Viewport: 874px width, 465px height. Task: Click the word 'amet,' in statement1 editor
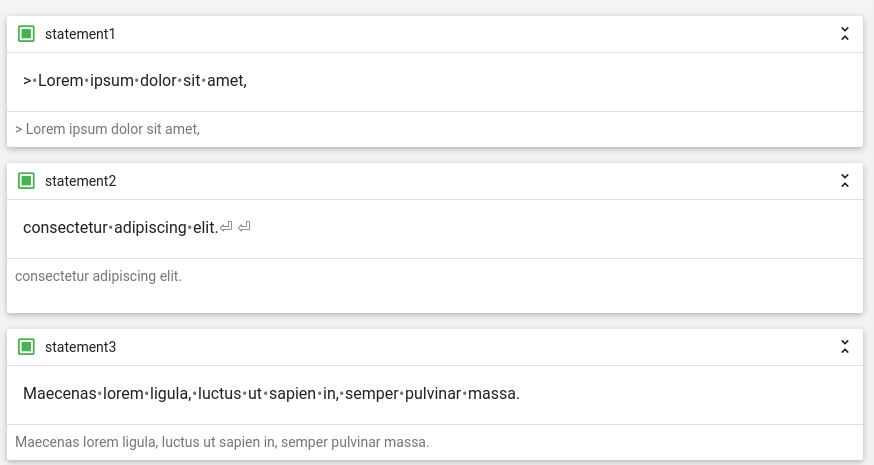click(x=227, y=81)
